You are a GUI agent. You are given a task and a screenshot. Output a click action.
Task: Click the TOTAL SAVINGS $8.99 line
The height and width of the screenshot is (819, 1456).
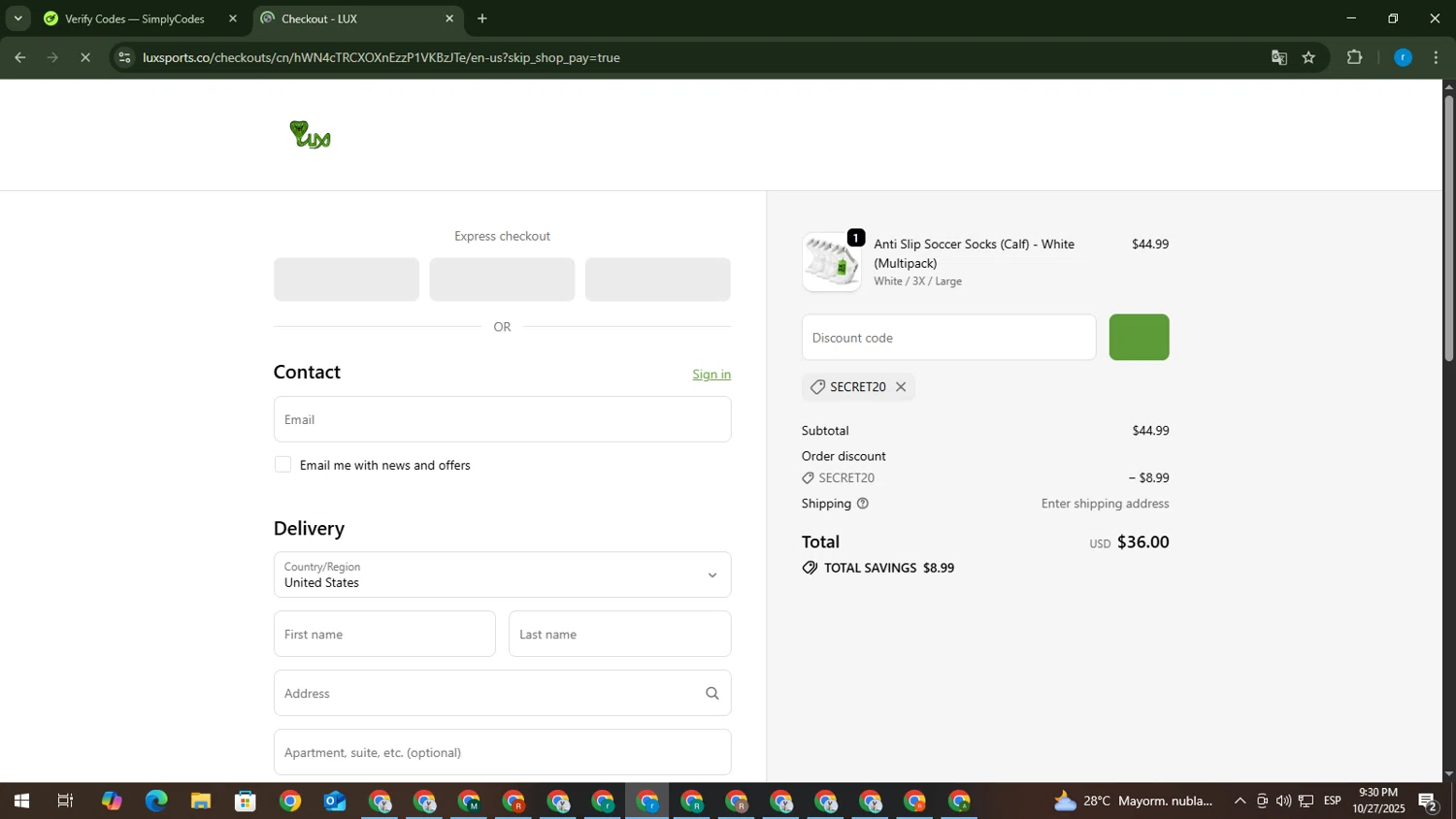coord(878,568)
